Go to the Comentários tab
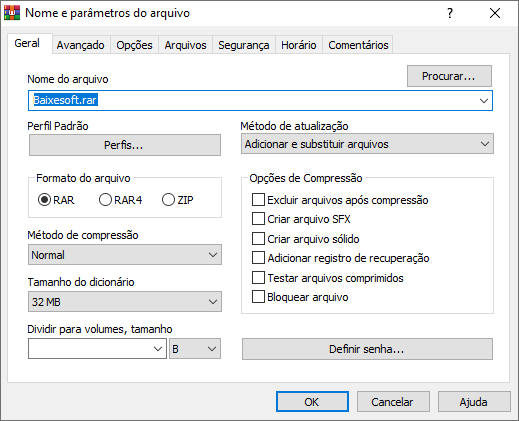 click(358, 45)
